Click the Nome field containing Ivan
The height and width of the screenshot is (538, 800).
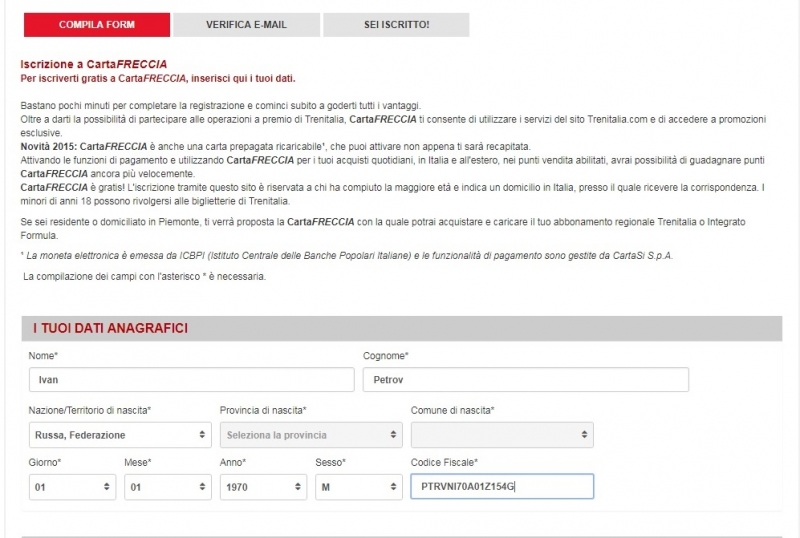click(191, 380)
